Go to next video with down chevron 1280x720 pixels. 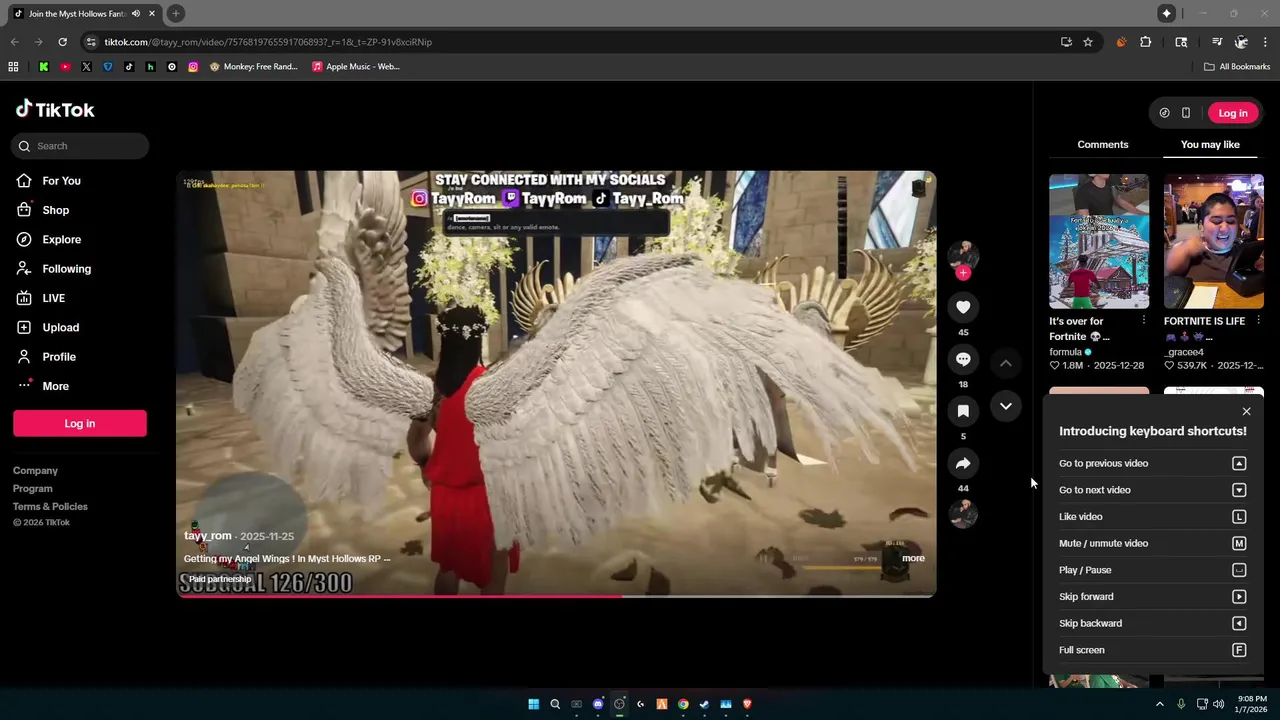click(1006, 406)
